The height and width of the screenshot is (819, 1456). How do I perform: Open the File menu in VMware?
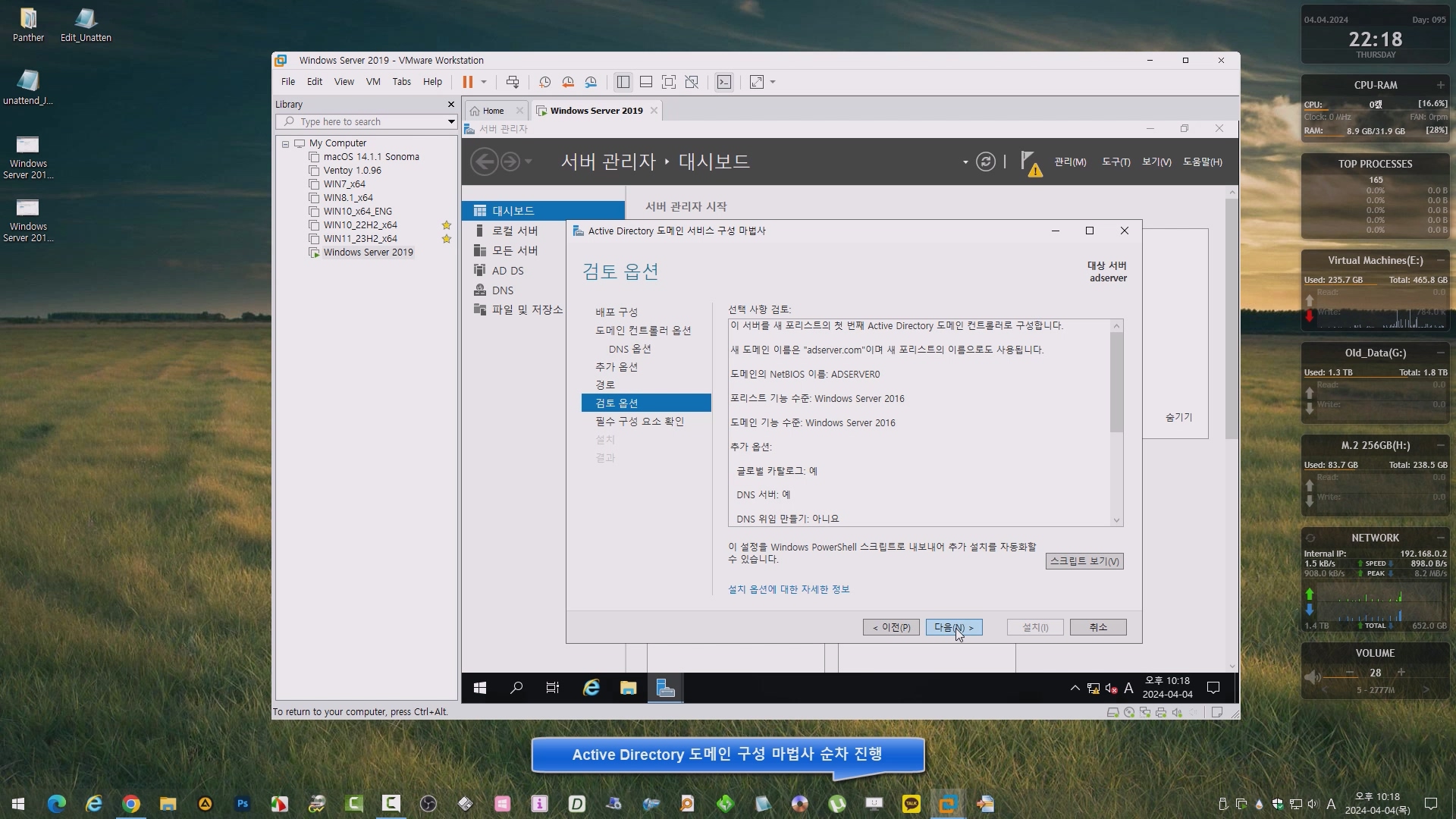pyautogui.click(x=288, y=82)
